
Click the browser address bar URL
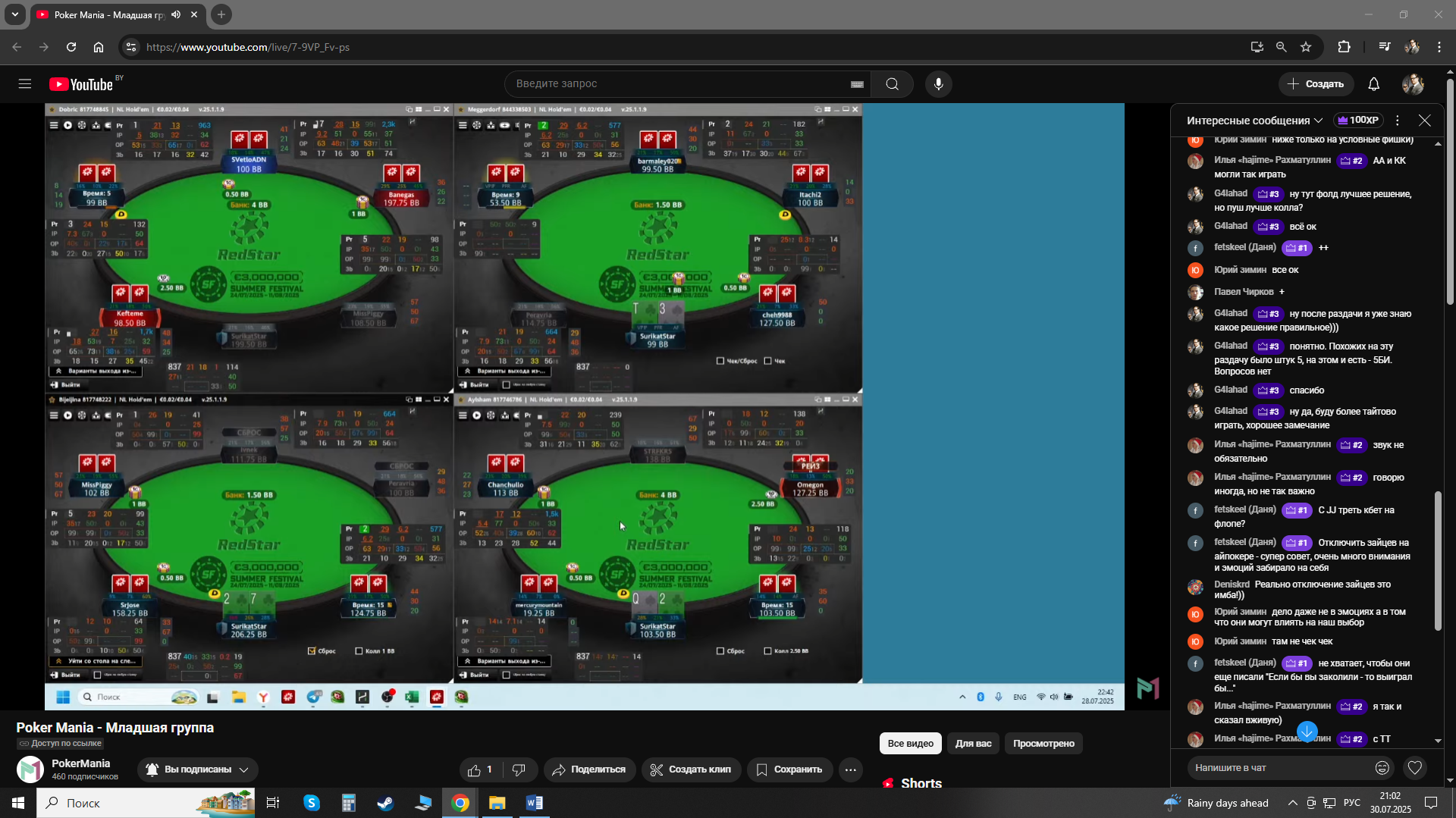(x=248, y=47)
